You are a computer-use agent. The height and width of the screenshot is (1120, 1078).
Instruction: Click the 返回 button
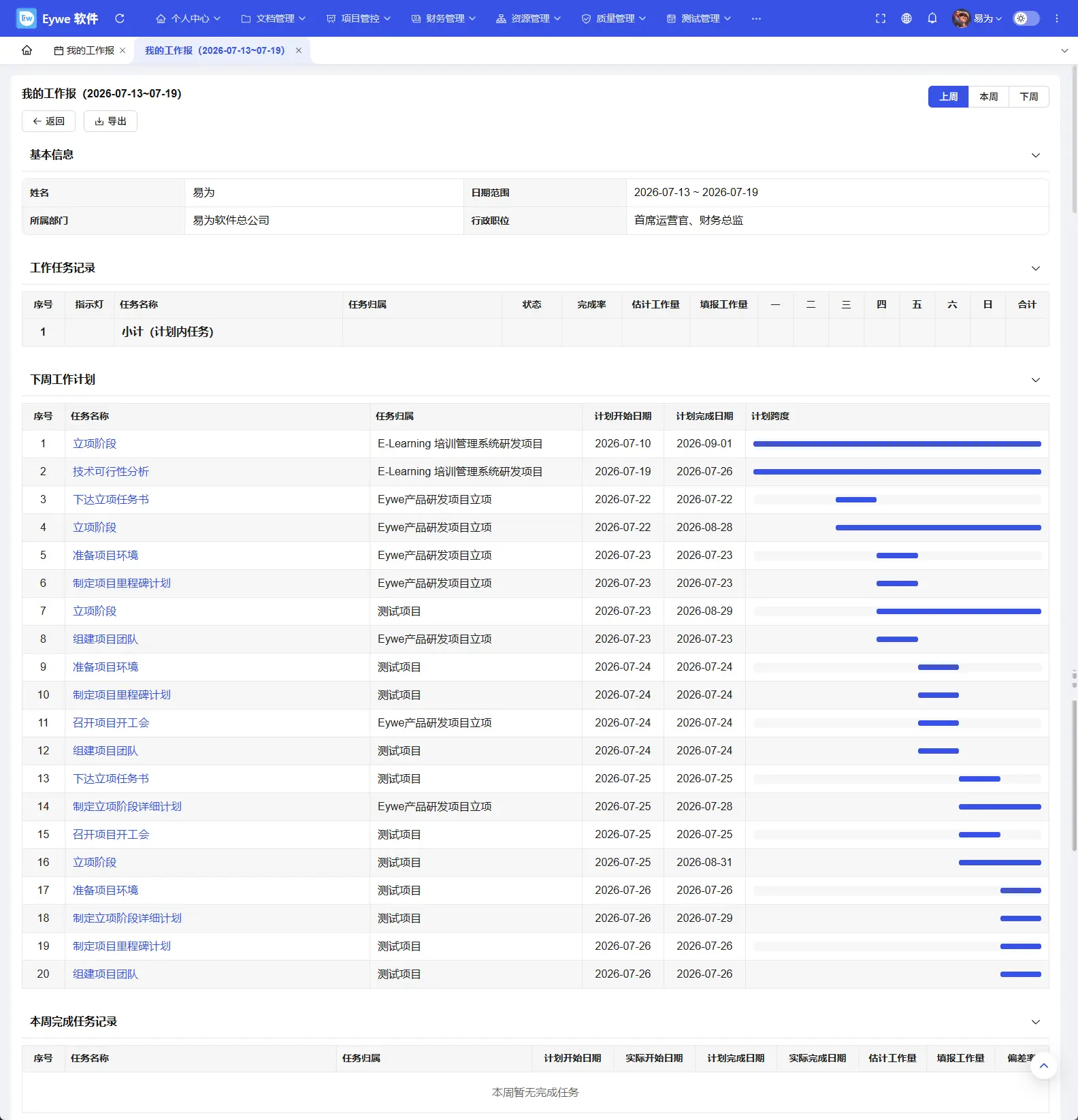48,121
